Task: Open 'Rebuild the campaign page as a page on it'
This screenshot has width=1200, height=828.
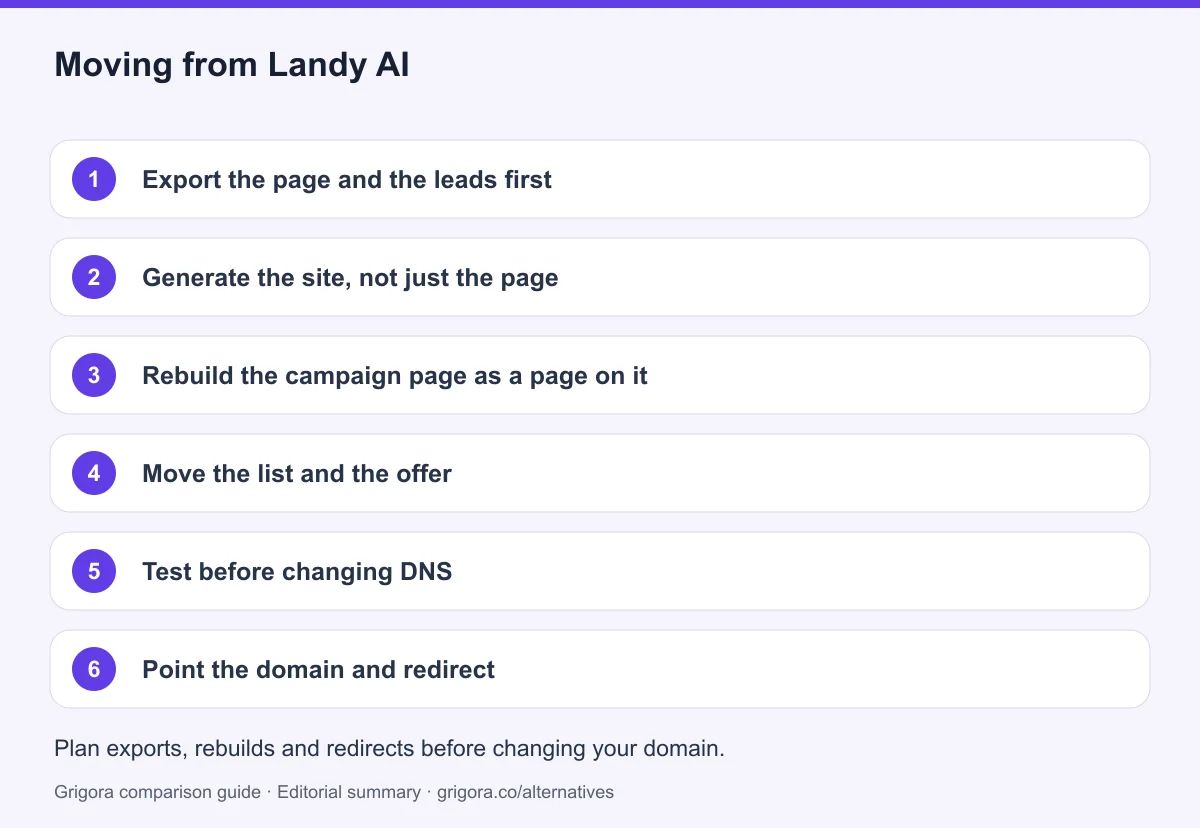Action: tap(600, 376)
